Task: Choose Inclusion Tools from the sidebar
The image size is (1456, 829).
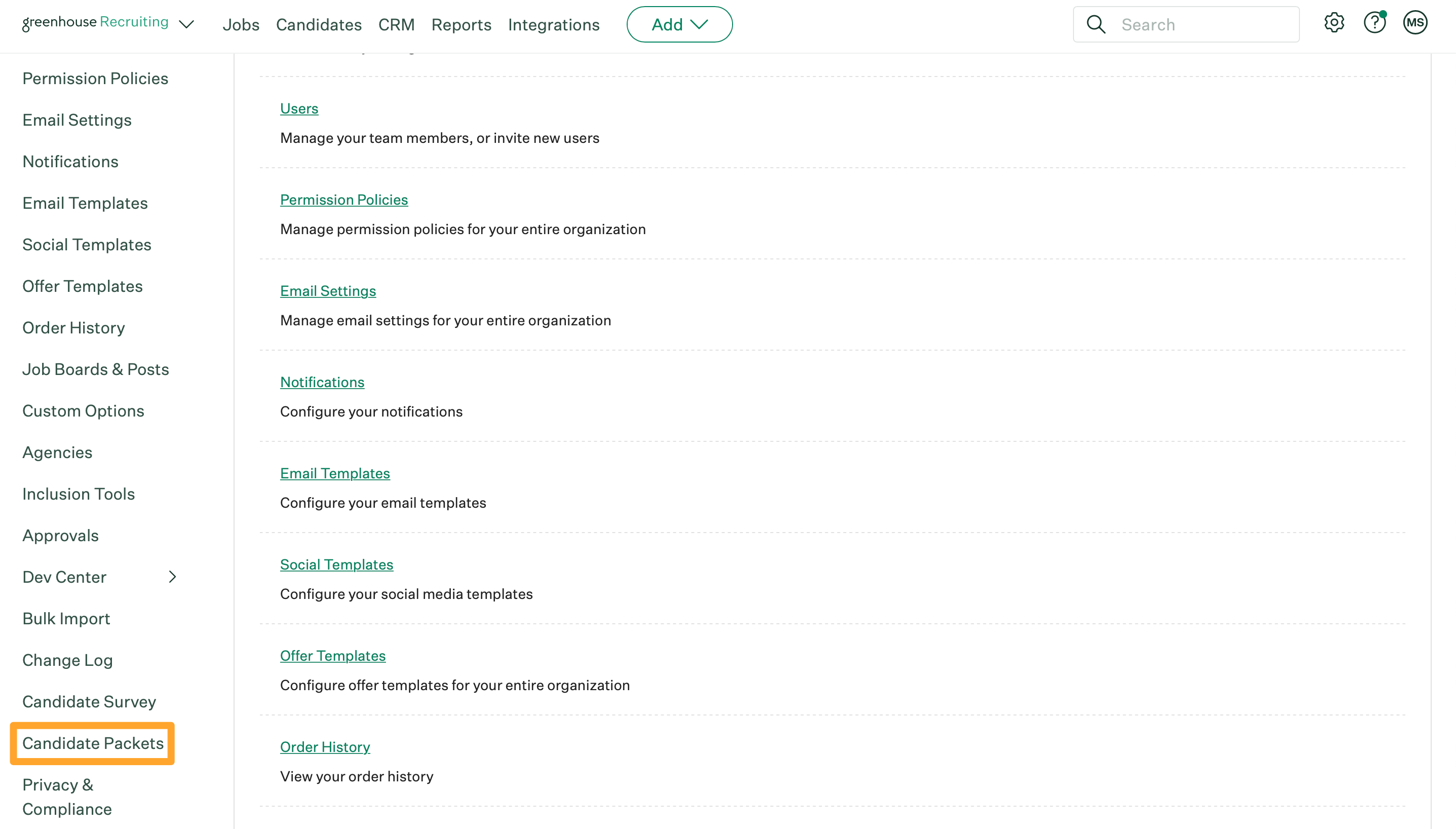Action: tap(79, 494)
